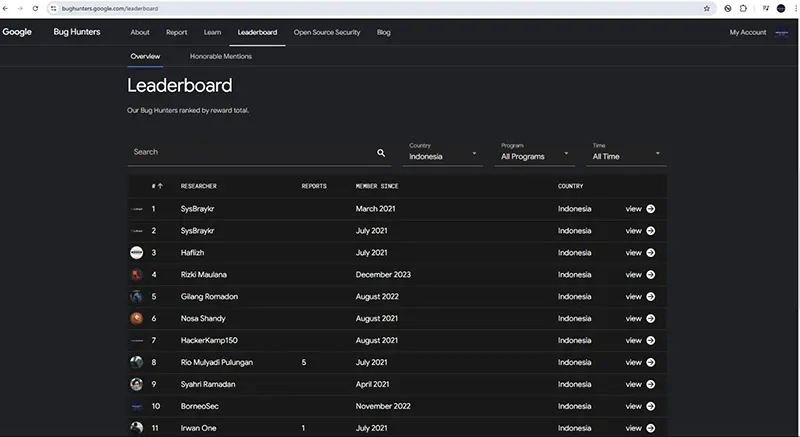Image resolution: width=800 pixels, height=437 pixels.
Task: Click the avatar of Gilang Romadon
Action: (136, 296)
